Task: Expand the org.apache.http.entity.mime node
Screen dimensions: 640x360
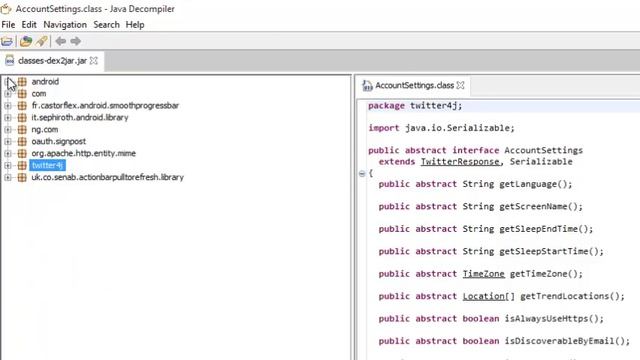Action: (x=8, y=153)
